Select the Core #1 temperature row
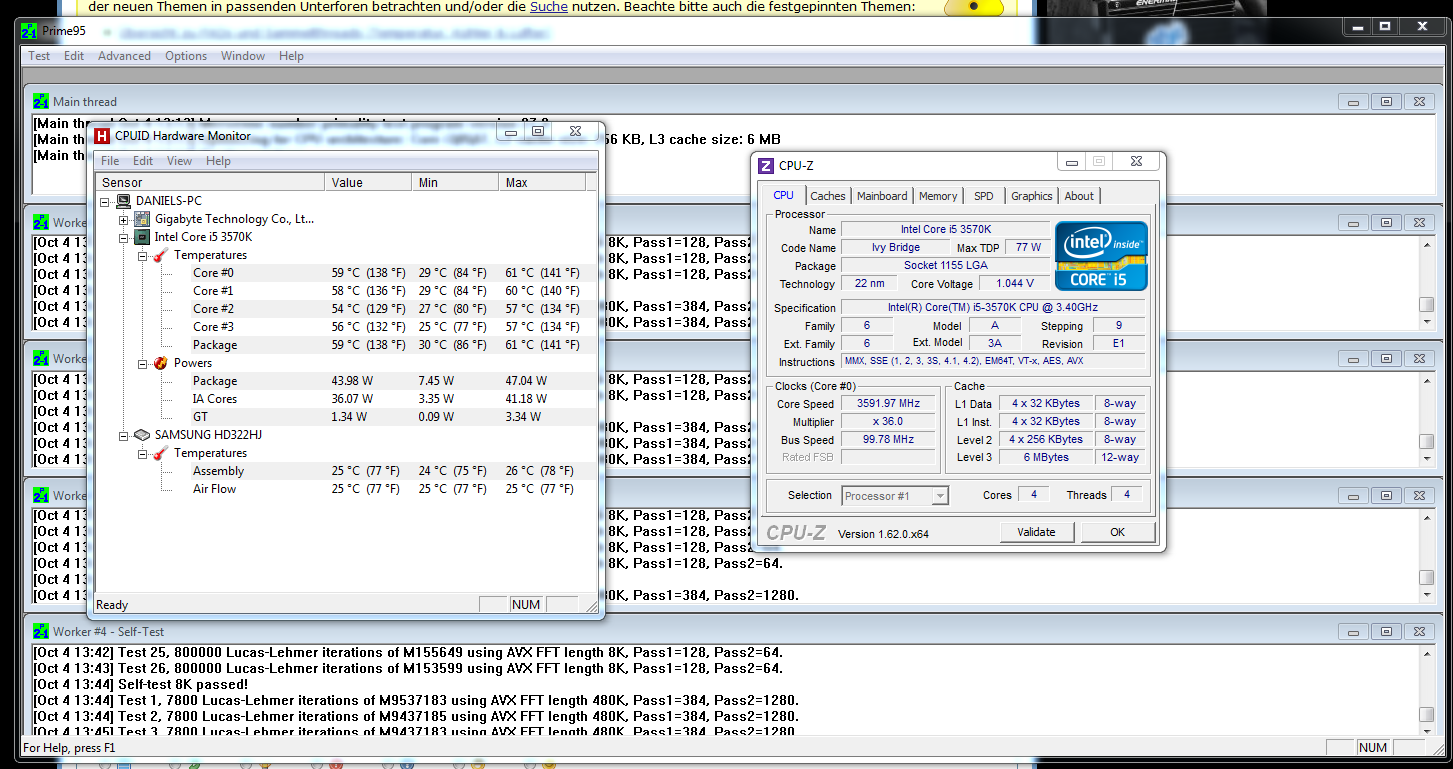 [x=347, y=291]
